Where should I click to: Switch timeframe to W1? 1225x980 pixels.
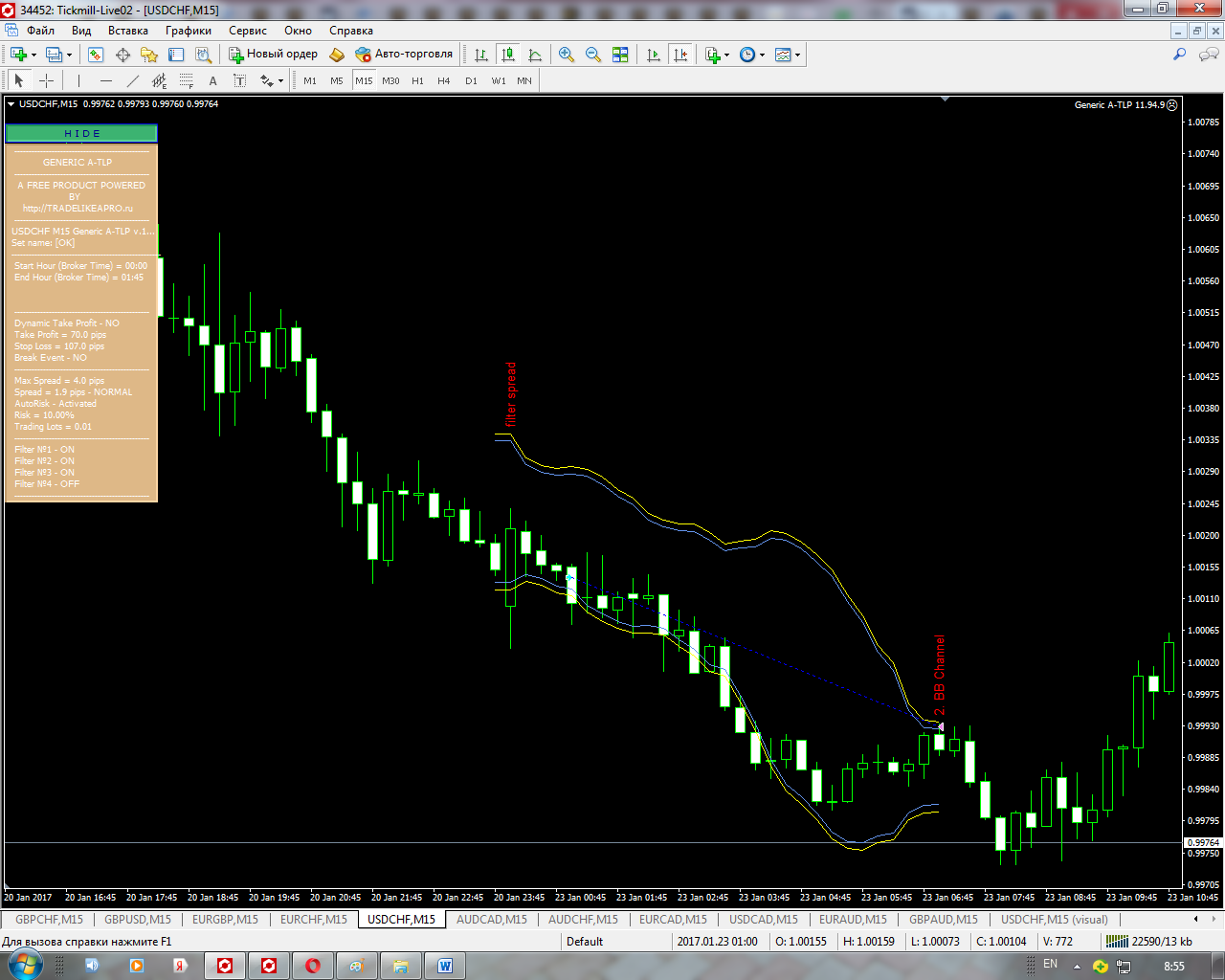pos(499,80)
